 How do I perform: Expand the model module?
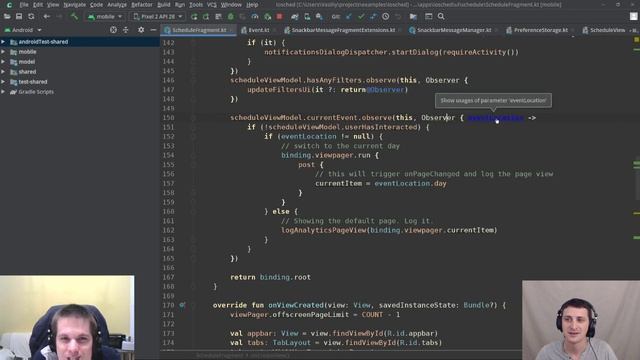point(3,62)
